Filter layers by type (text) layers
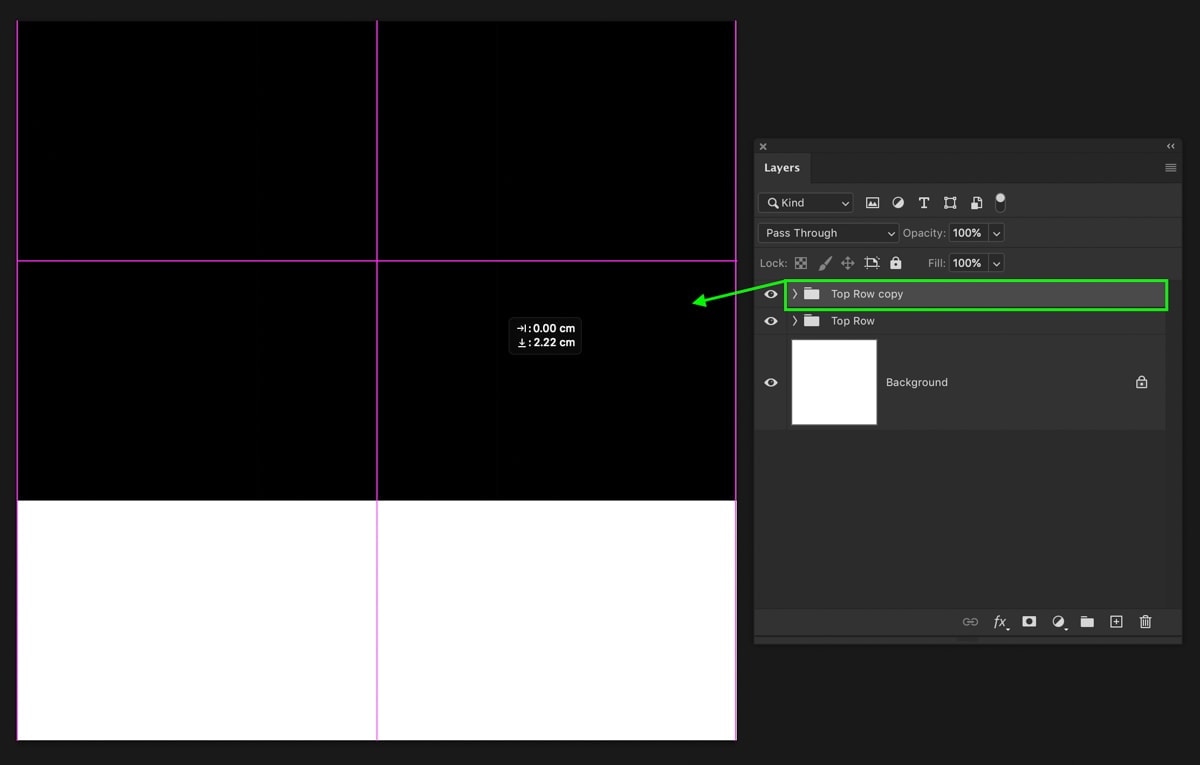Viewport: 1200px width, 765px height. click(x=924, y=203)
